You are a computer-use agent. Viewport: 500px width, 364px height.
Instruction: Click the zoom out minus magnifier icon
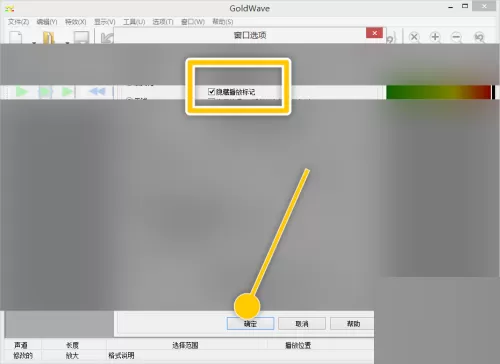coord(456,37)
